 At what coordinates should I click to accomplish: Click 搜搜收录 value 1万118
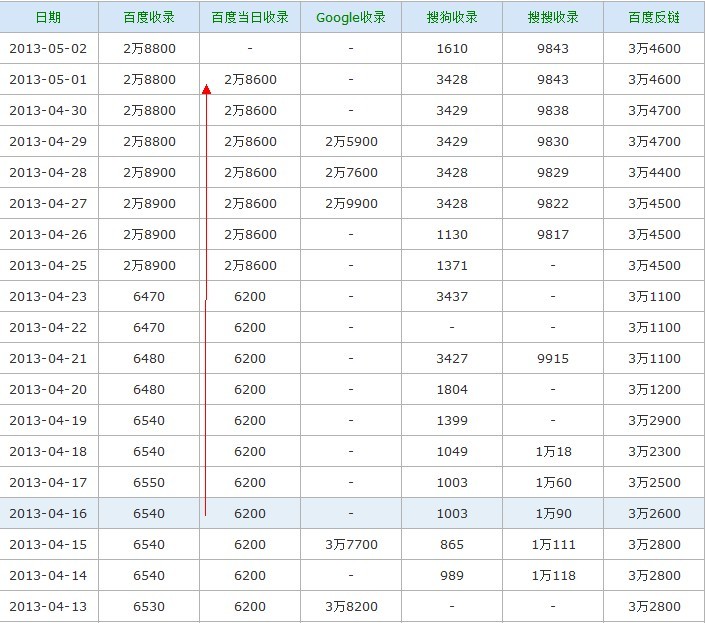click(553, 575)
